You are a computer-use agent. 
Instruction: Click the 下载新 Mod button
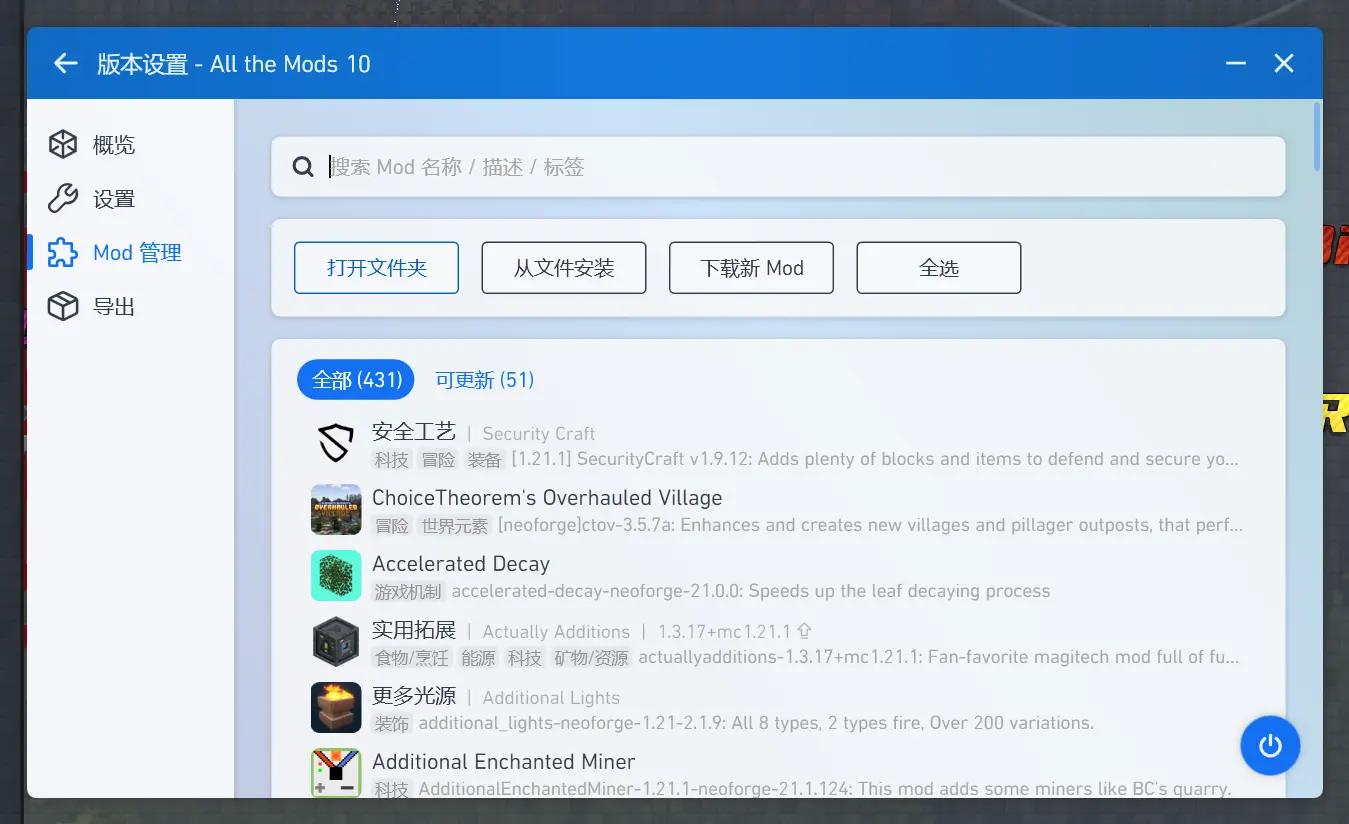tap(751, 268)
